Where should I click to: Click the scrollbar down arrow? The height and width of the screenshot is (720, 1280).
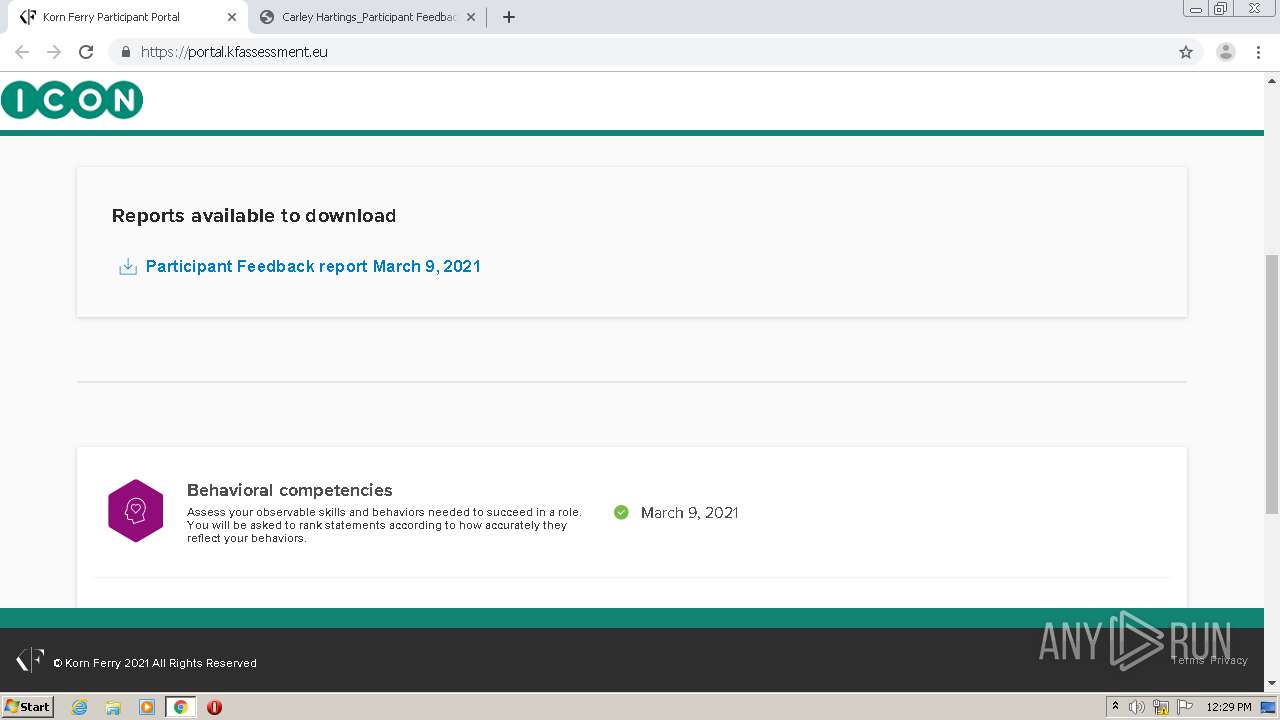click(x=1272, y=683)
